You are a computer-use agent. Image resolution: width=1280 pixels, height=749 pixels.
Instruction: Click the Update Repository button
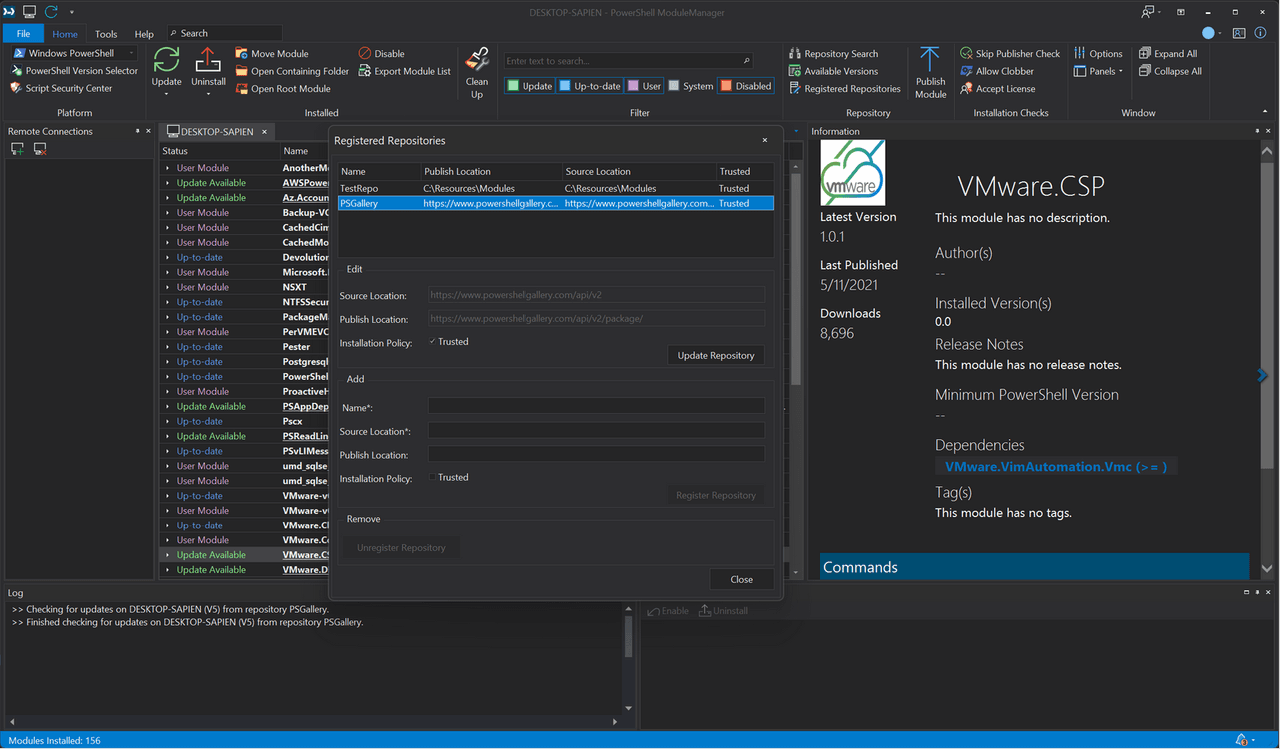point(716,355)
